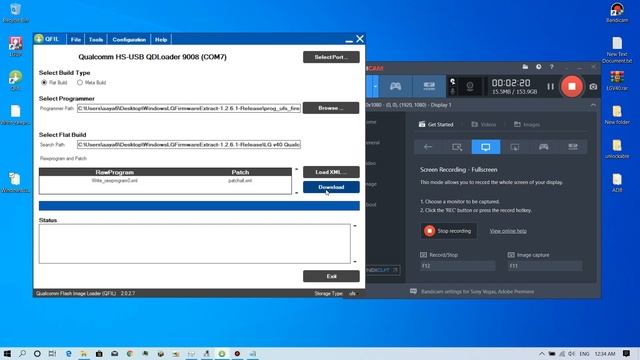Switch to the Videos tab in Bandicam
The height and width of the screenshot is (360, 640).
tap(484, 124)
